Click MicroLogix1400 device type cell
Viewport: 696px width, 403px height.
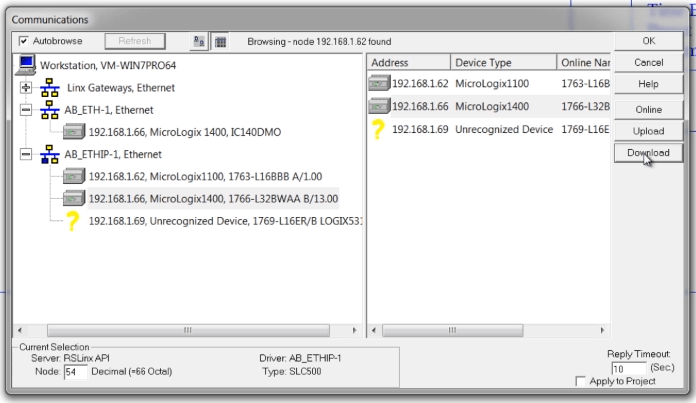492,107
